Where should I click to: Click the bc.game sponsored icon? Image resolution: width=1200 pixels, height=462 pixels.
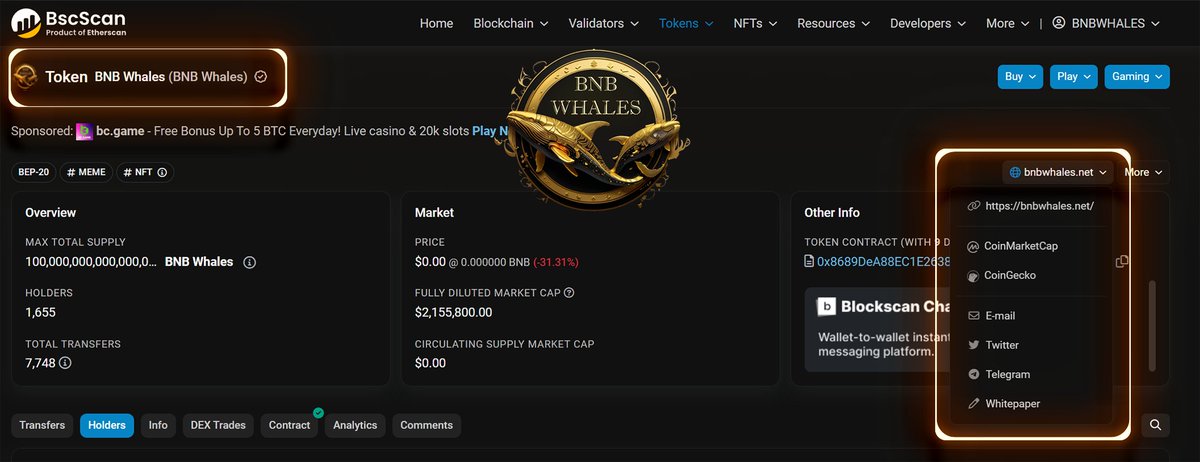coord(84,131)
